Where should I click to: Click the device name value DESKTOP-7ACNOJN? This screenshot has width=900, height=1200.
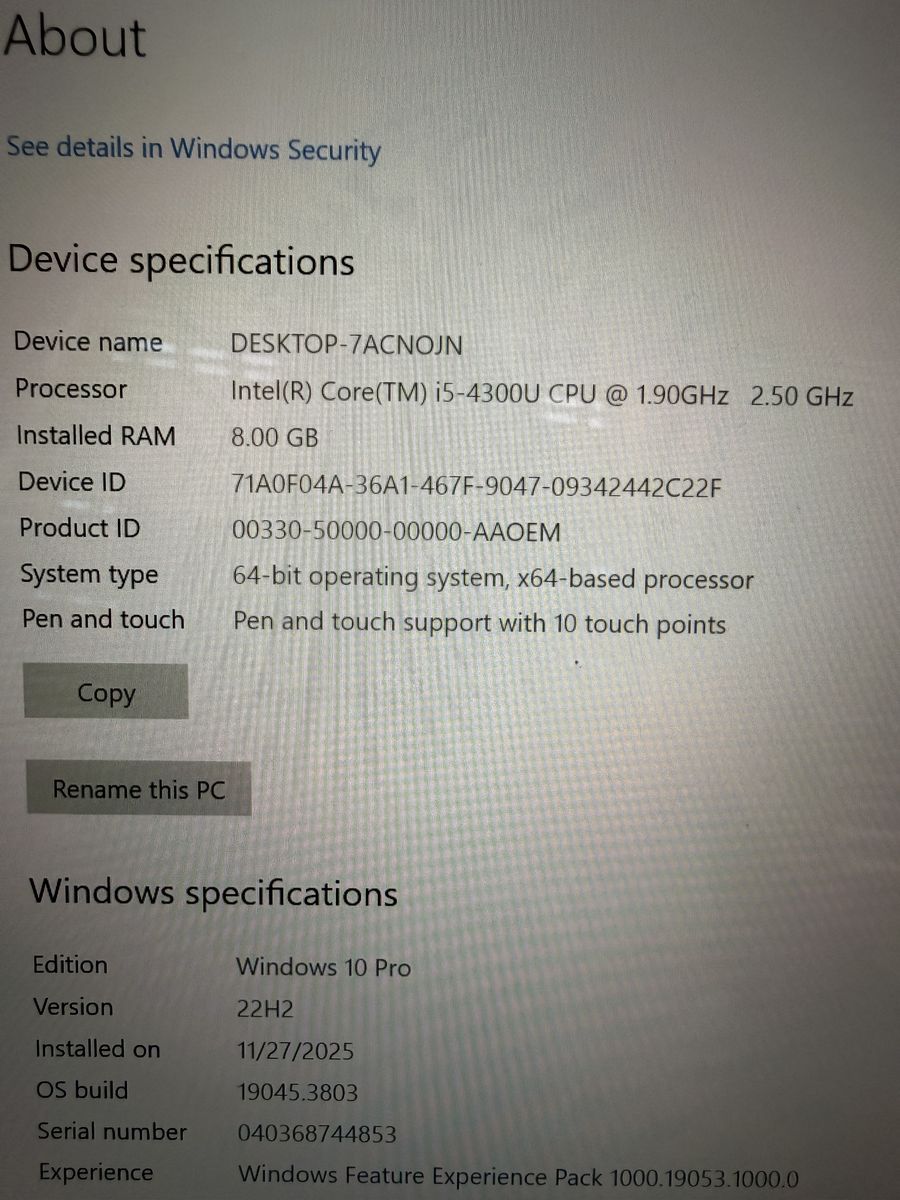click(347, 344)
